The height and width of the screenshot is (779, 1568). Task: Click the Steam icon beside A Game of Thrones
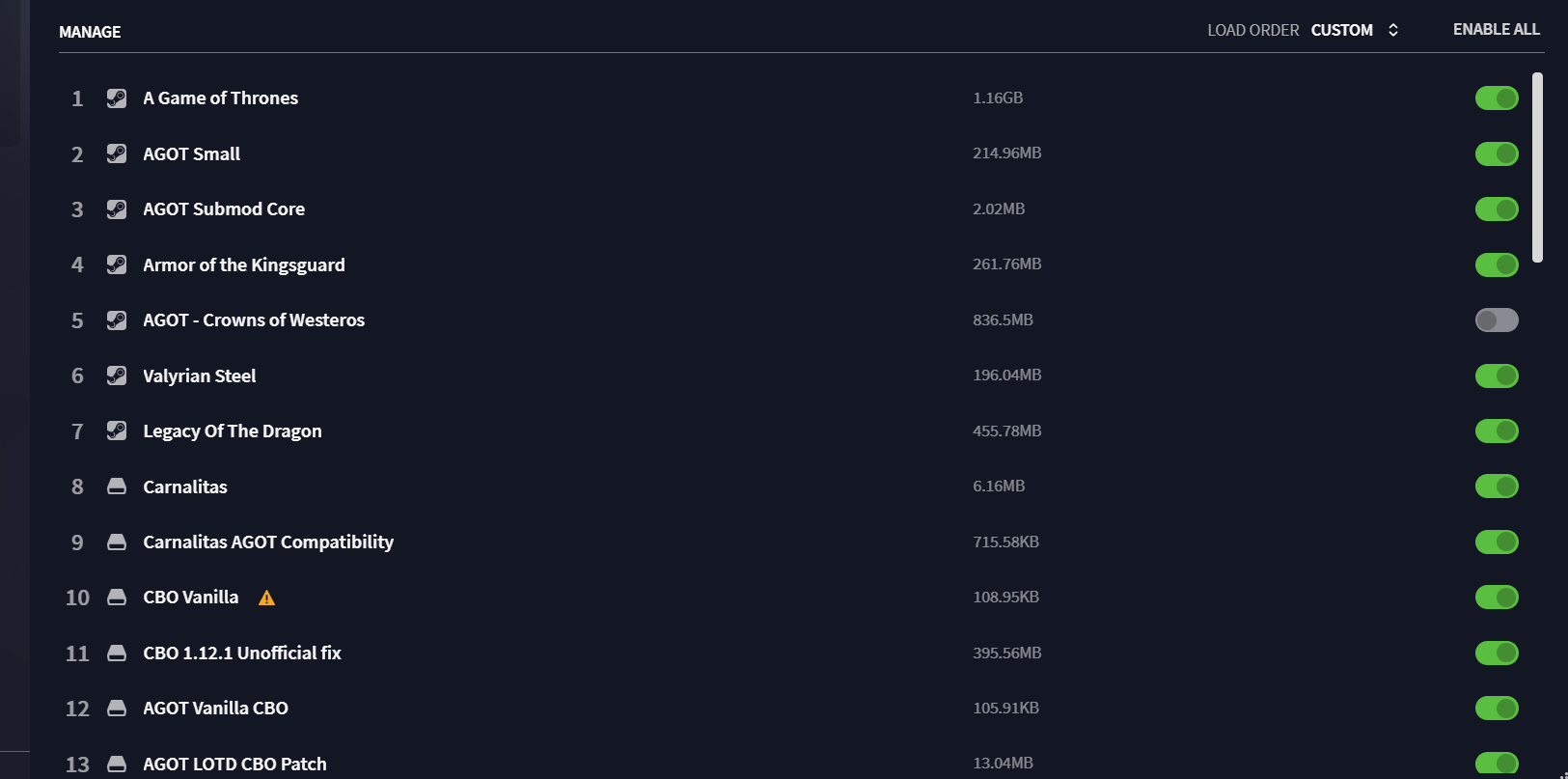117,98
